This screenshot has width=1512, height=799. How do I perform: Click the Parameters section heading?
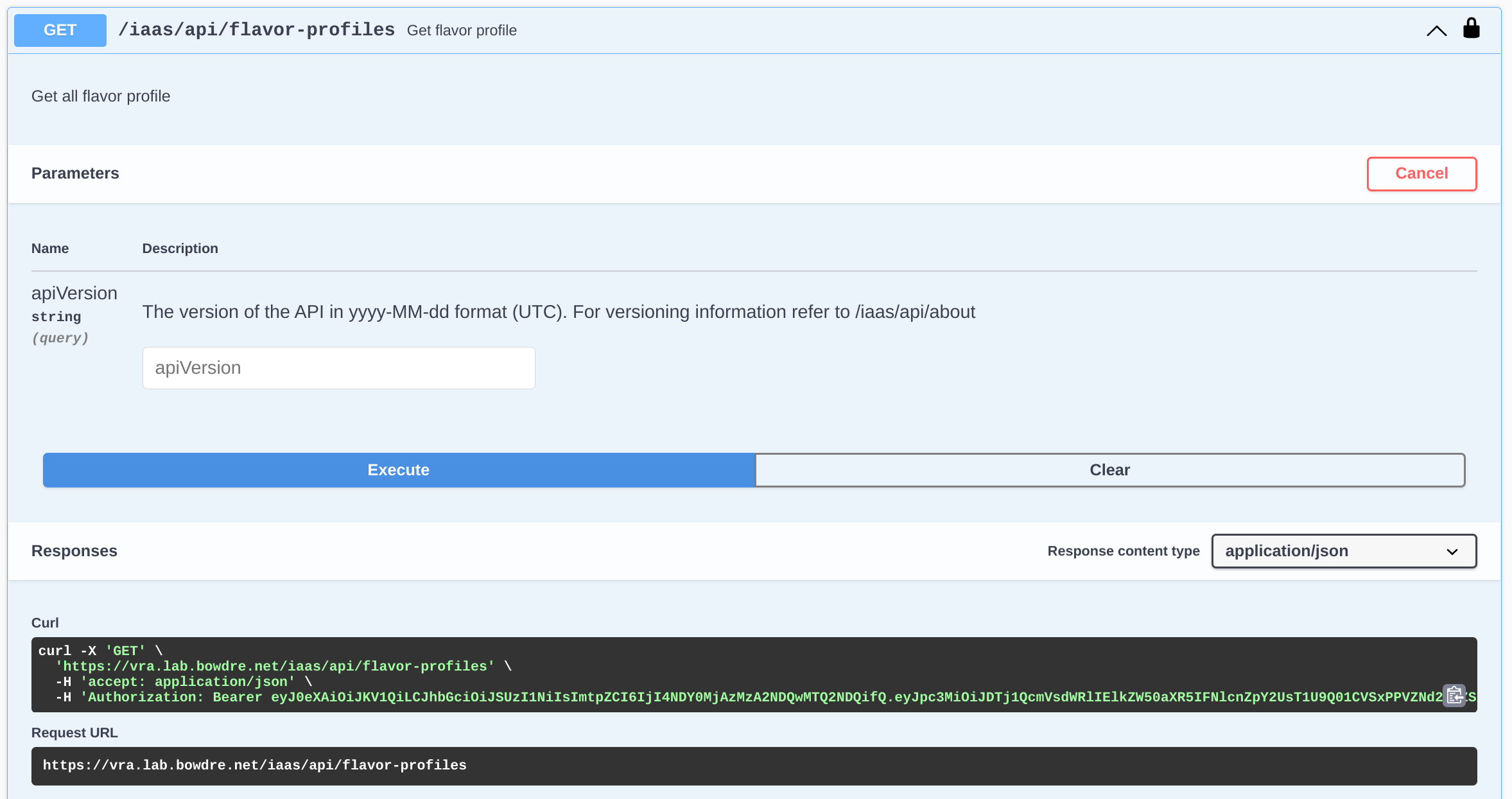tap(75, 173)
